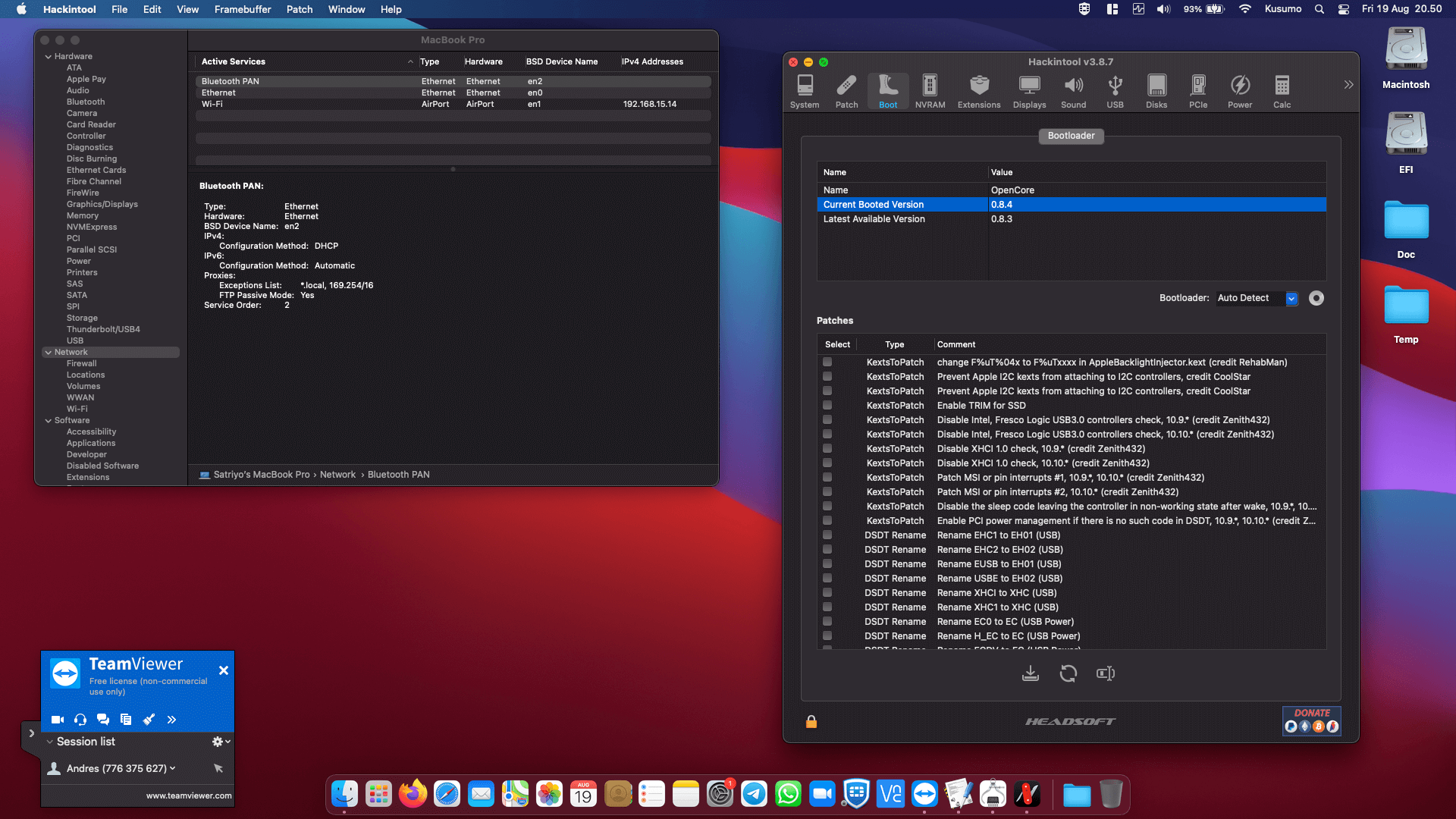
Task: Open the TeamViewer chat icon
Action: [x=103, y=720]
